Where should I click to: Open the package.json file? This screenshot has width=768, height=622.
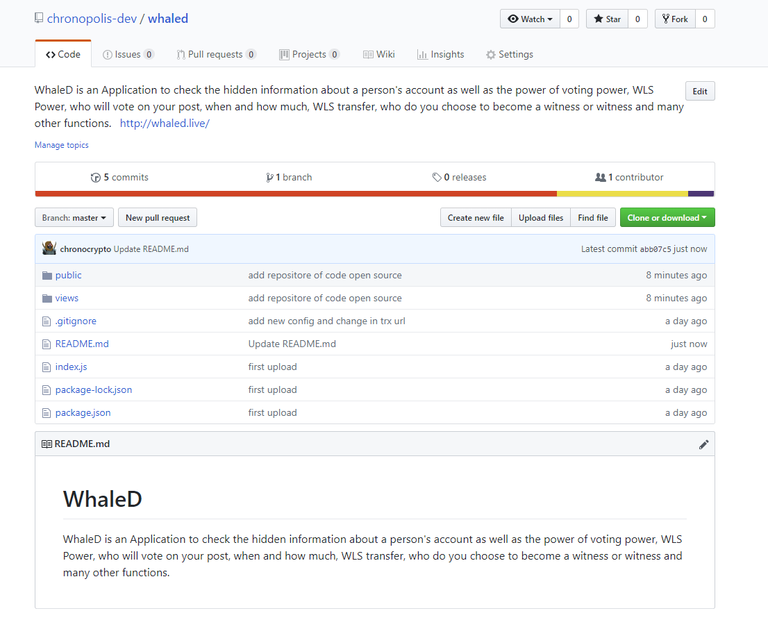coord(83,413)
